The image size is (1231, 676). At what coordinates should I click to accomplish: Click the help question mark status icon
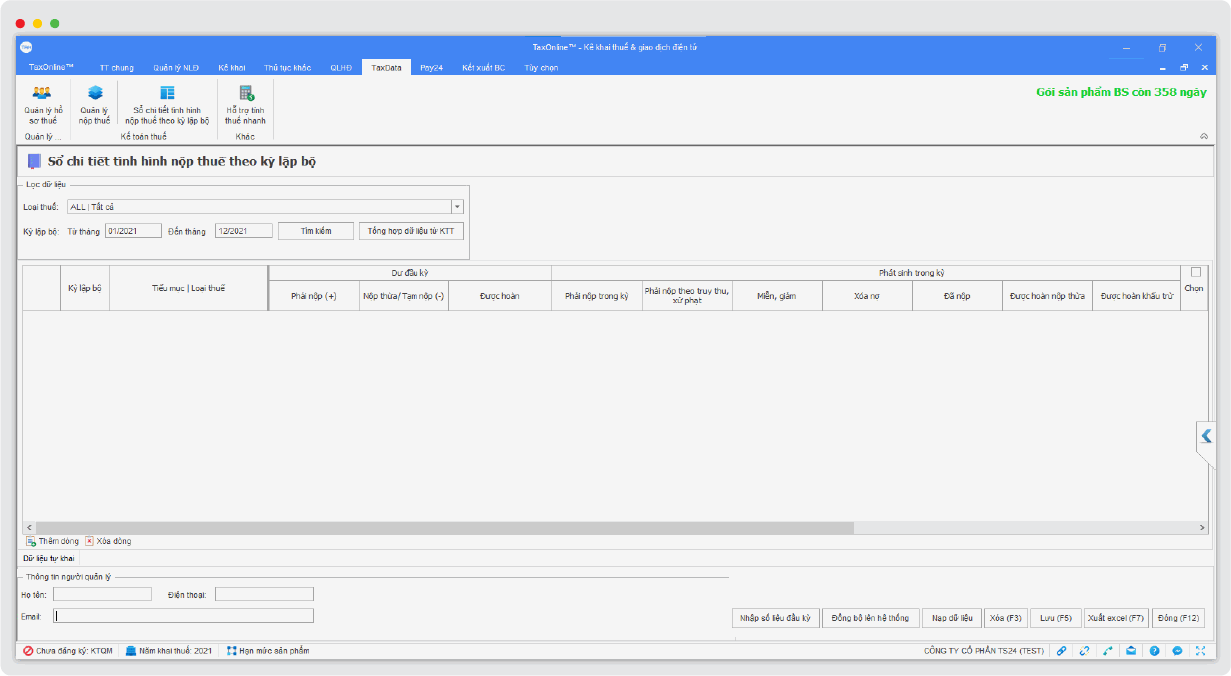pyautogui.click(x=1154, y=650)
